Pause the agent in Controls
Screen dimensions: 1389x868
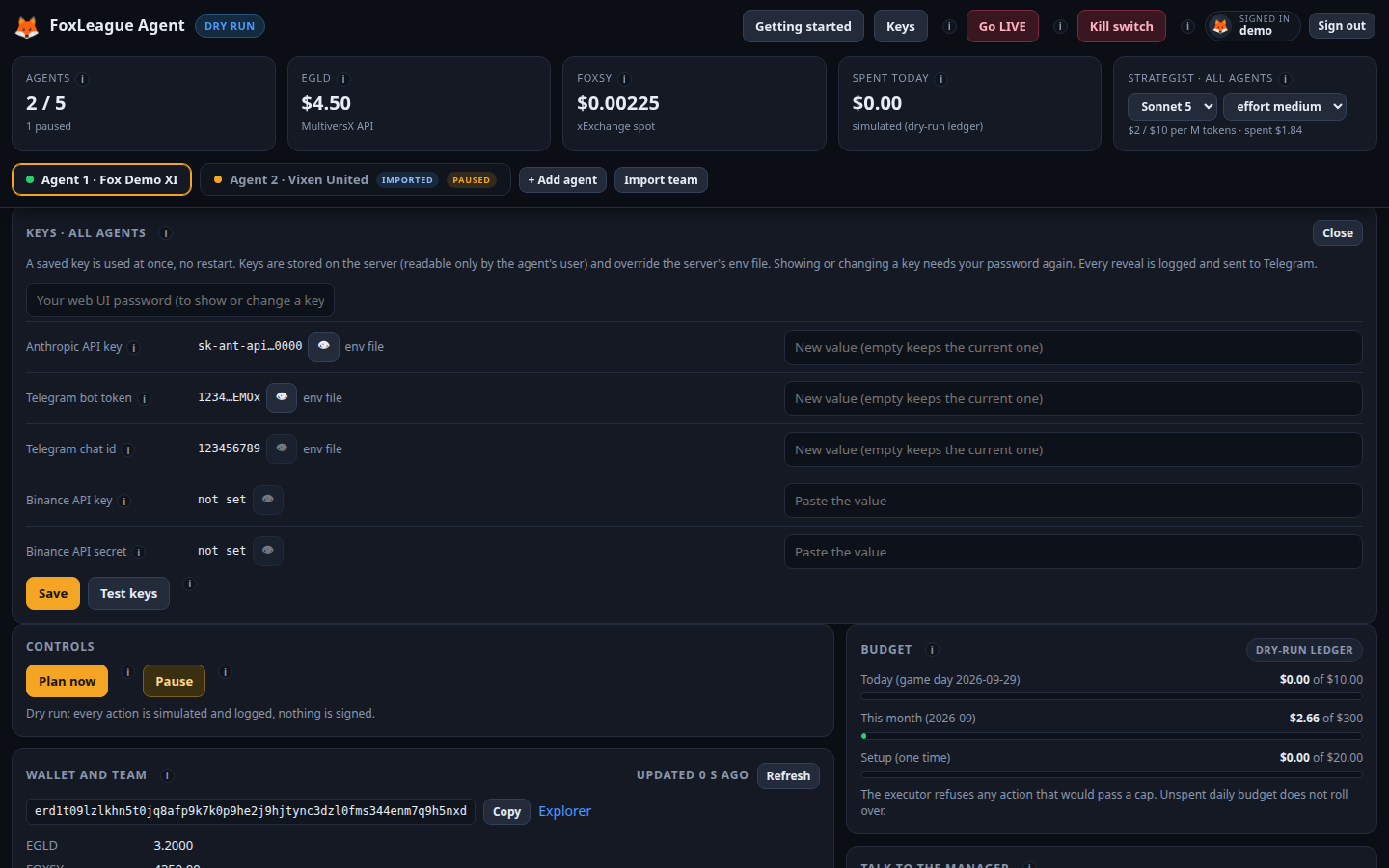click(175, 681)
